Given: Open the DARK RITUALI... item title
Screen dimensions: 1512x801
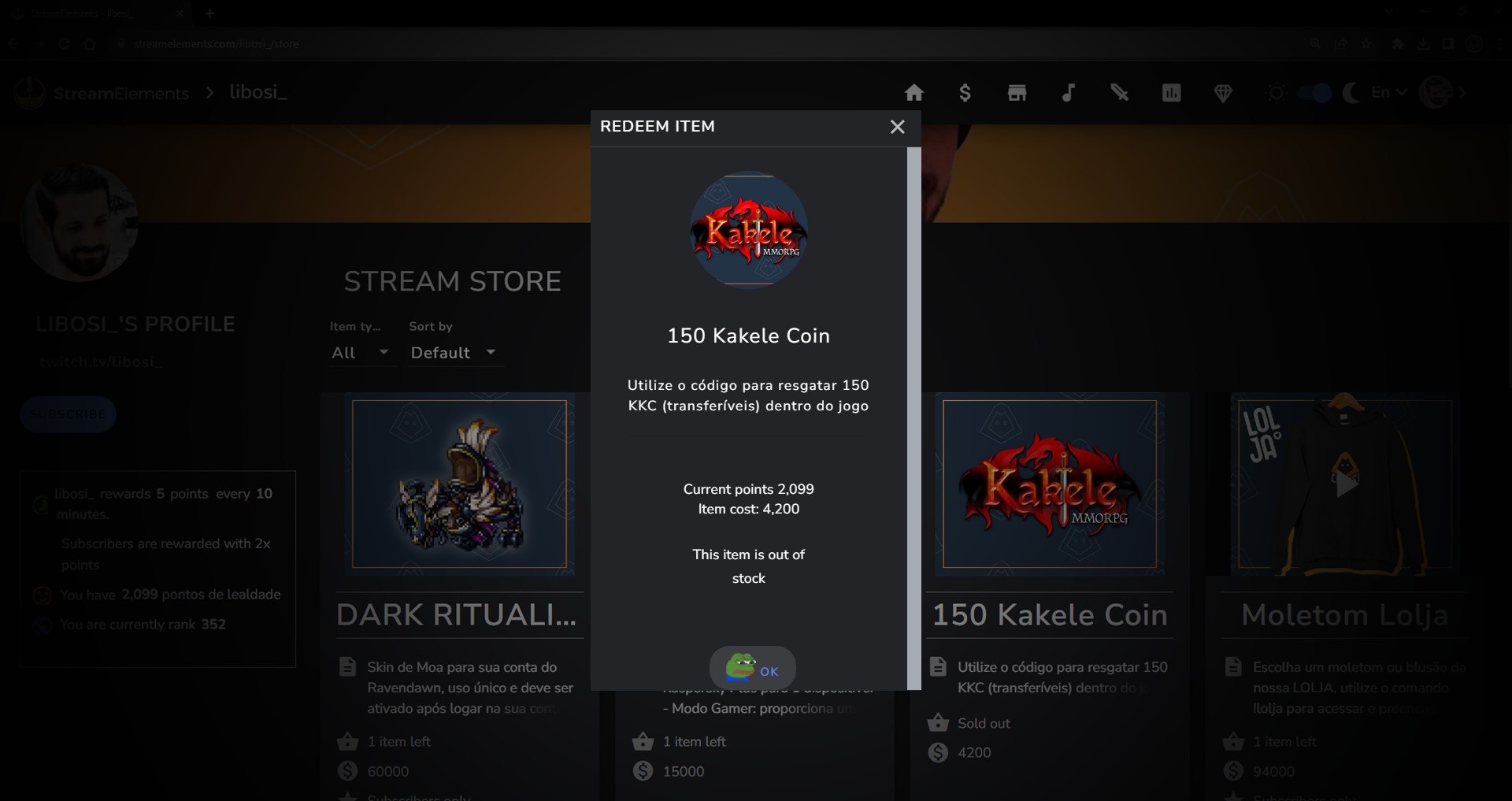Looking at the screenshot, I should coord(456,615).
